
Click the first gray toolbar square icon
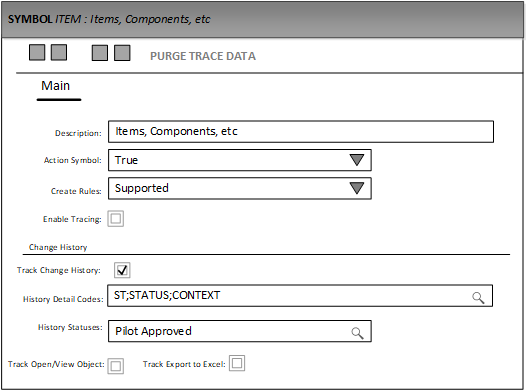point(37,52)
